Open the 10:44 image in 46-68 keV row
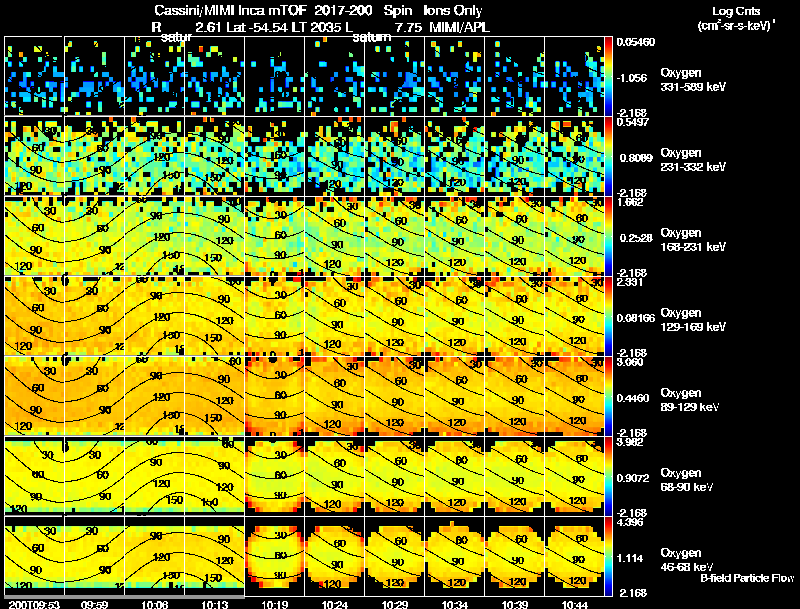 [x=574, y=556]
